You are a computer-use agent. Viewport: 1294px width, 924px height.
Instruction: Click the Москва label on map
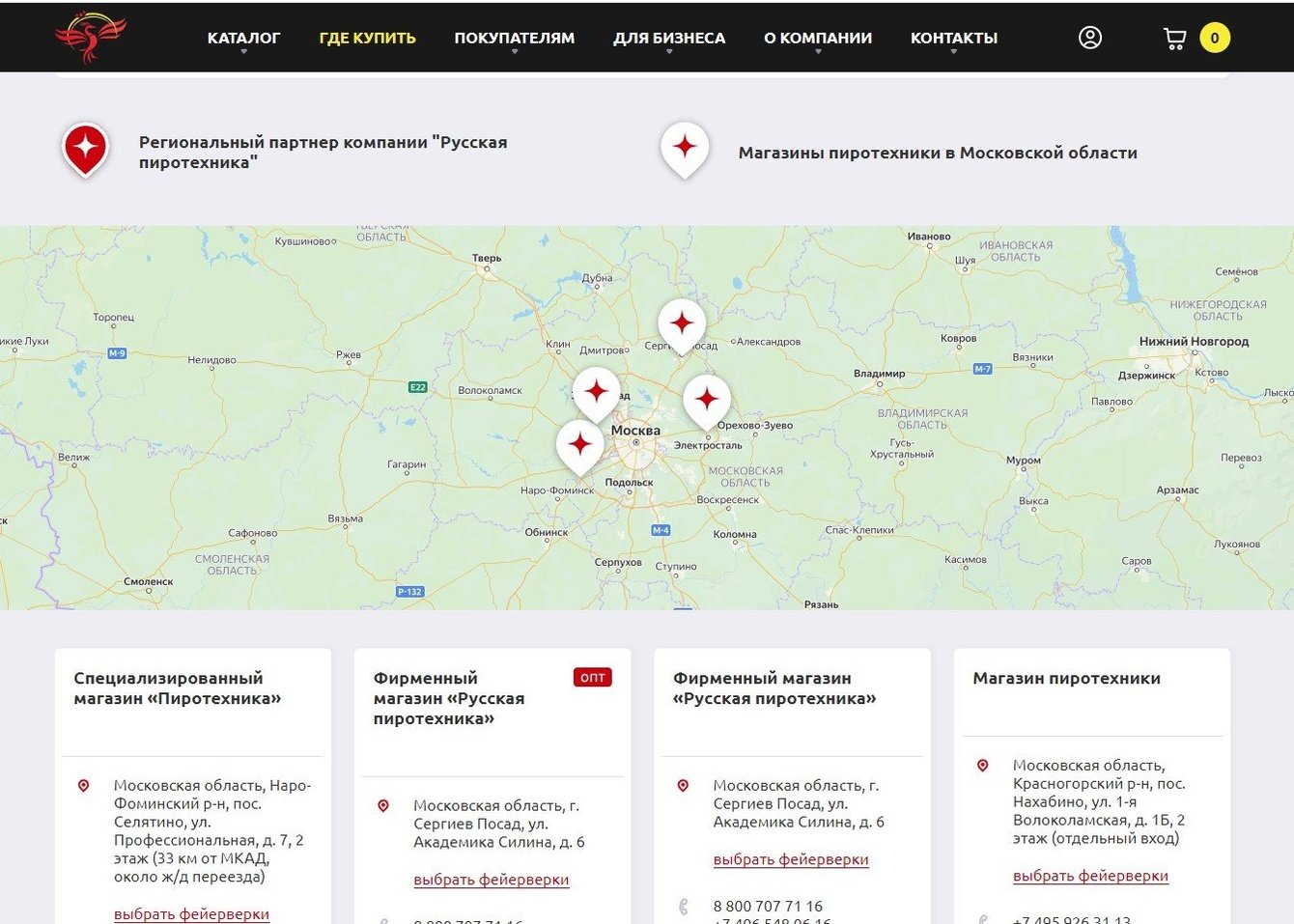pos(635,431)
